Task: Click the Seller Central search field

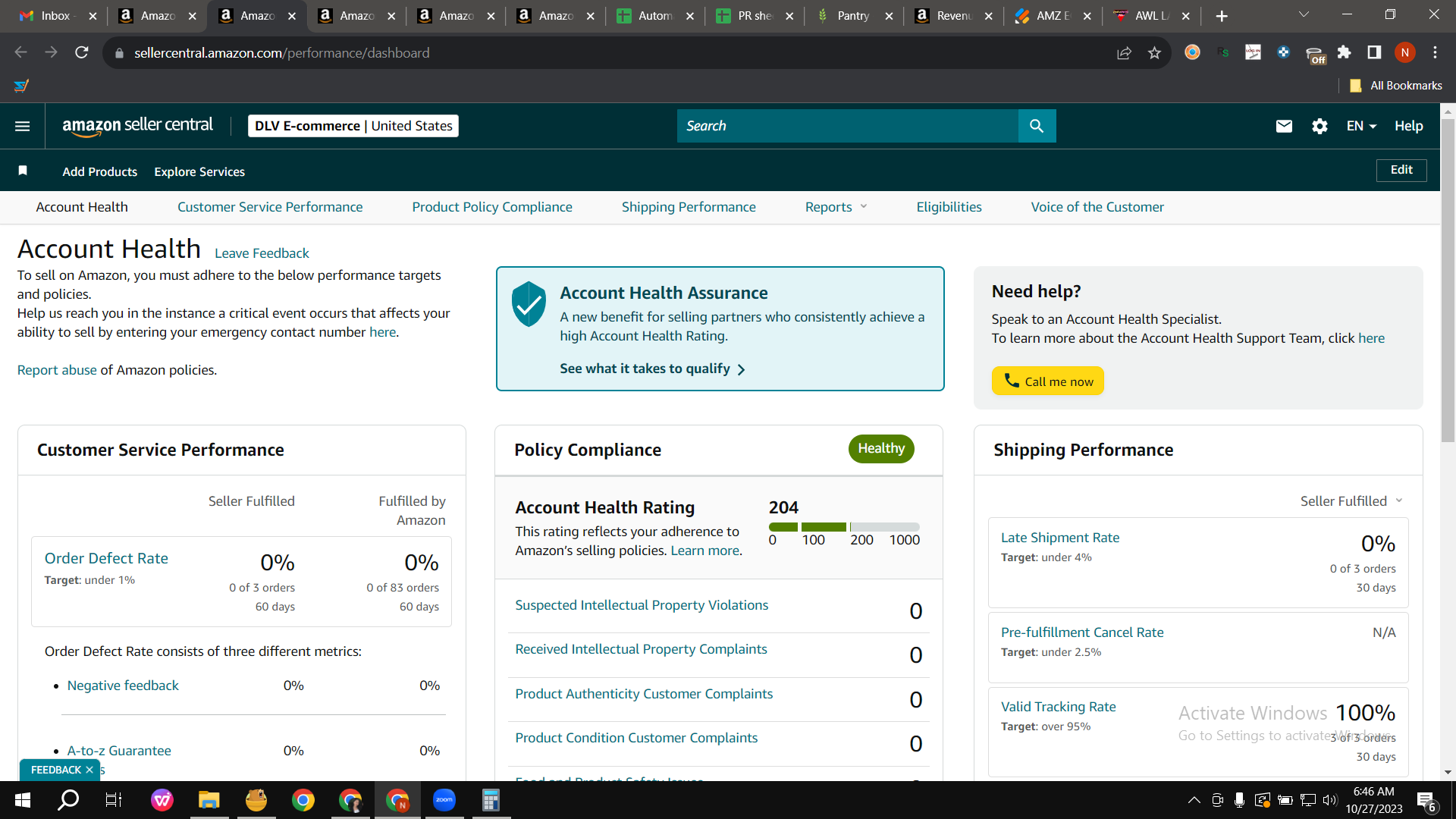Action: point(848,126)
